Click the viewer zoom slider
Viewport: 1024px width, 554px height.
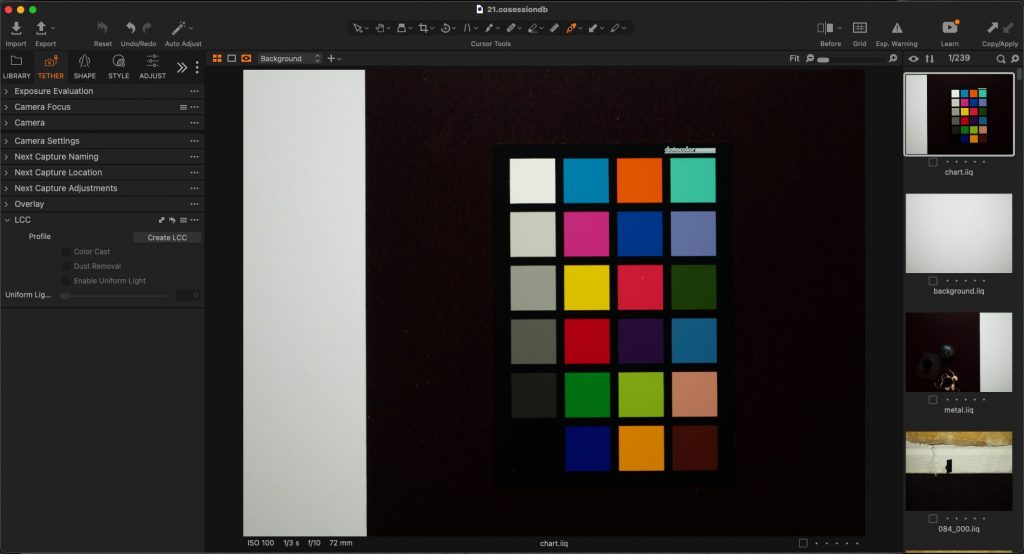pos(852,59)
